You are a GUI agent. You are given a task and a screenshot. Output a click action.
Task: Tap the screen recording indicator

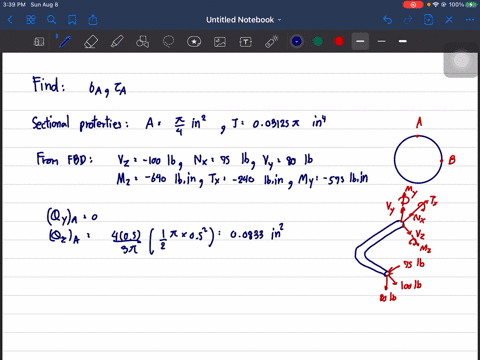413,5
